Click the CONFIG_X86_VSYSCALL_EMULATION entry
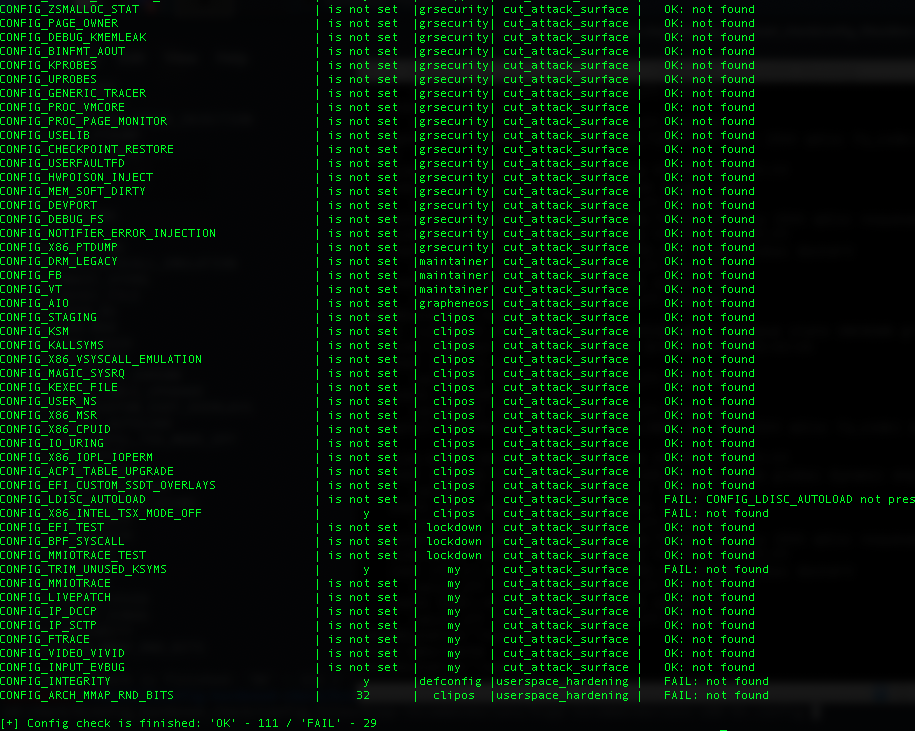Screen dimensions: 915x731 (101, 359)
